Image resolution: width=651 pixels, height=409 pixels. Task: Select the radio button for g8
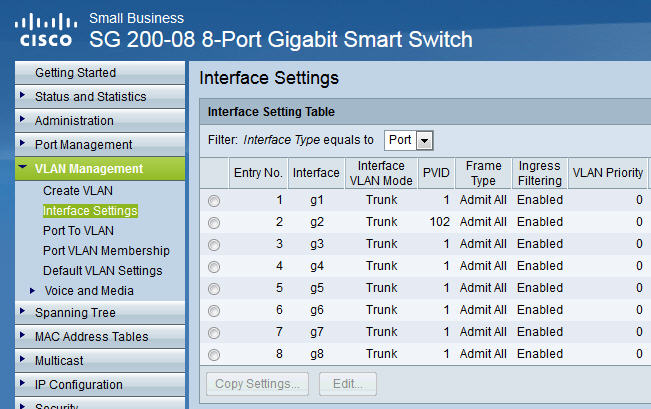tap(214, 355)
